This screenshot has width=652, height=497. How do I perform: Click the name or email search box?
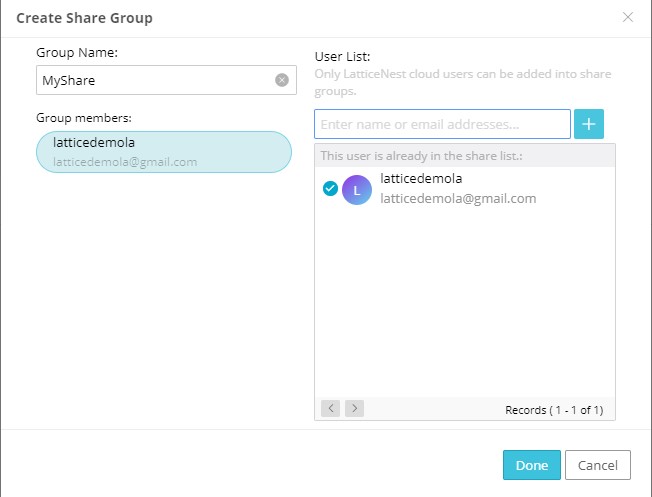click(442, 124)
